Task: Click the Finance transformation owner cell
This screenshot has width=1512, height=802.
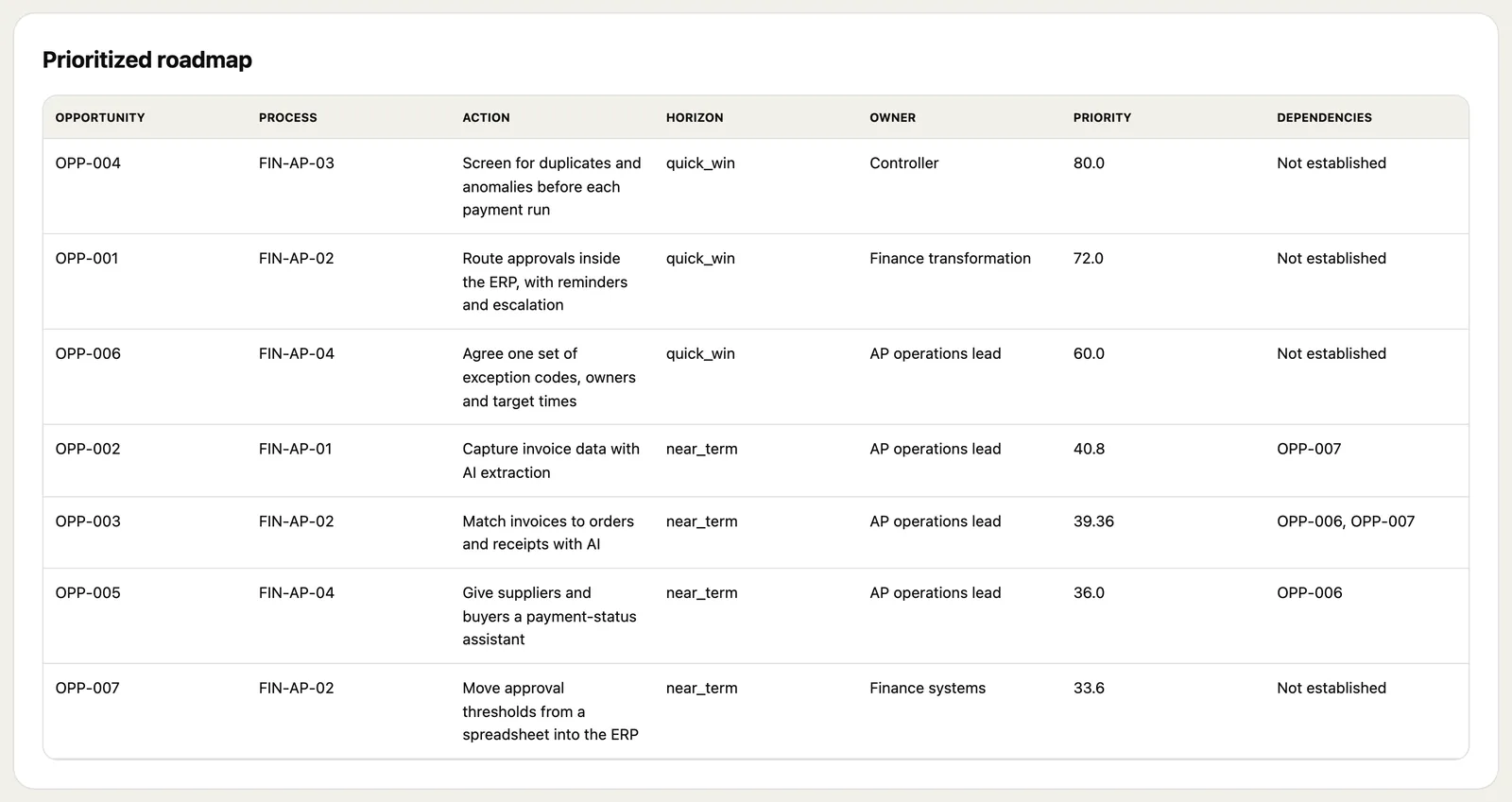Action: point(950,259)
